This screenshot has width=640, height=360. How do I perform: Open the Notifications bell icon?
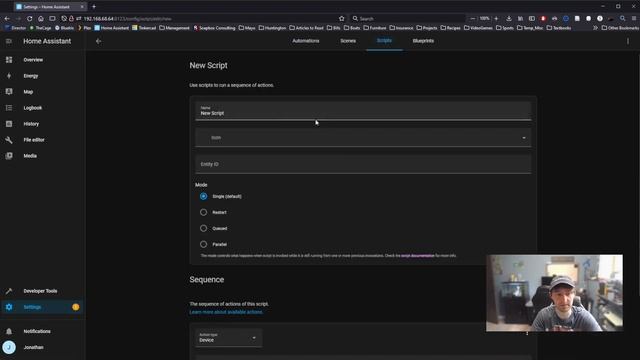(9, 331)
